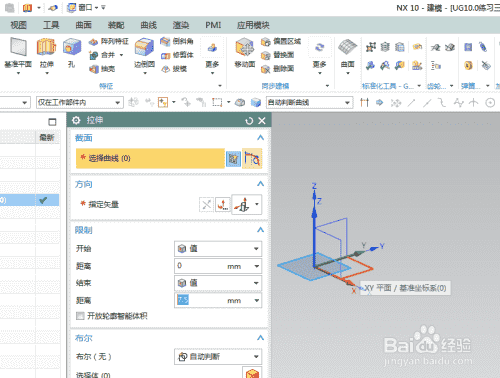
Task: Click the Datum Plane (基准平面) icon
Action: coord(18,47)
